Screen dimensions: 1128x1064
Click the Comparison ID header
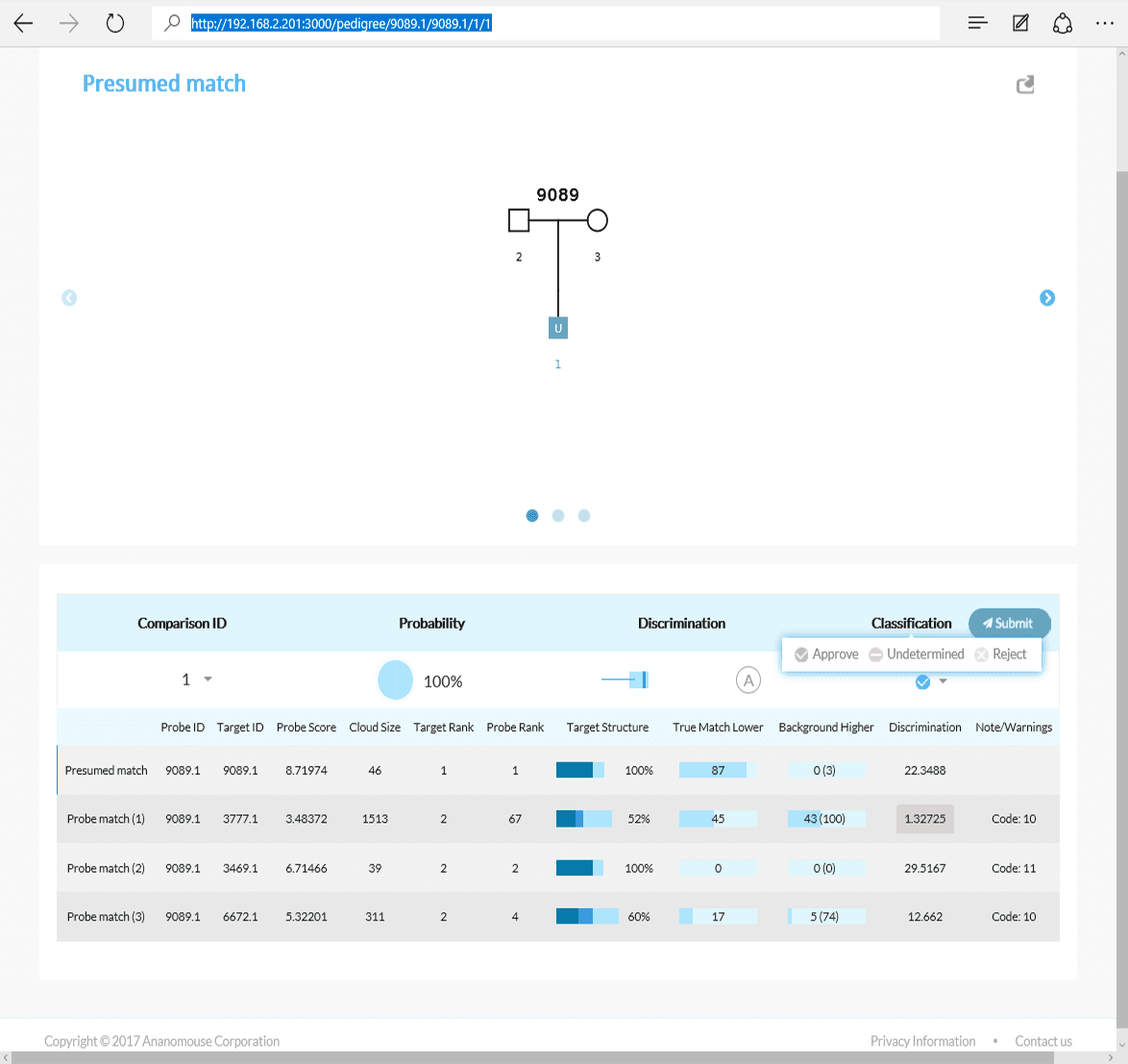pyautogui.click(x=182, y=623)
